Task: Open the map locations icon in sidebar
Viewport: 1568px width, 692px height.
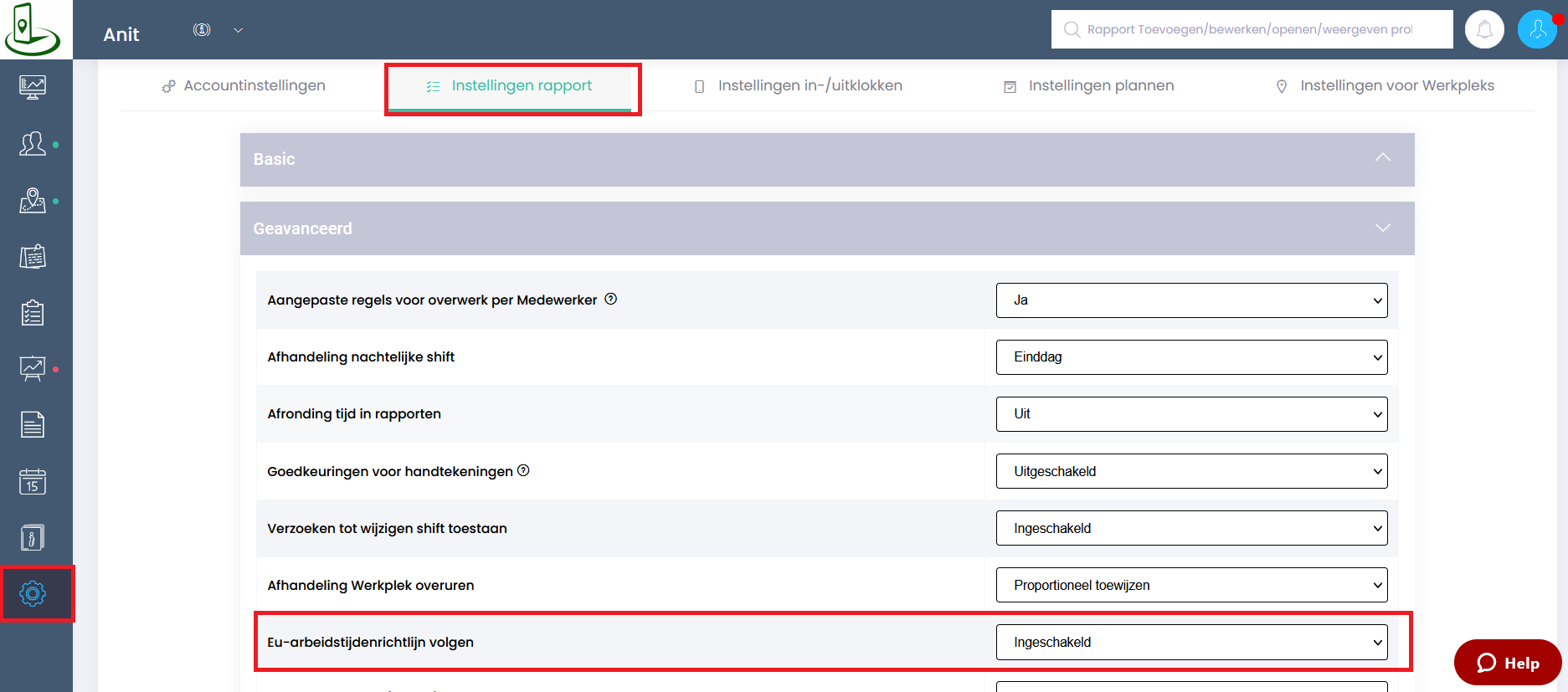Action: tap(33, 201)
